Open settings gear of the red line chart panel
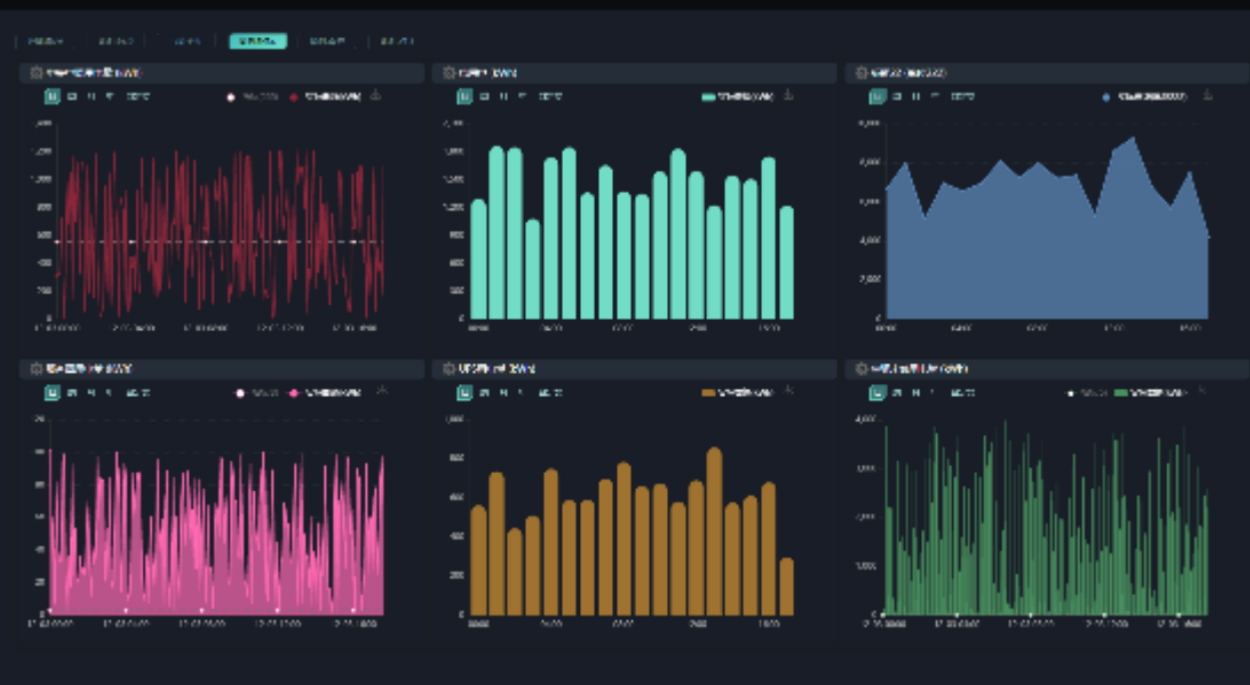 [x=36, y=73]
